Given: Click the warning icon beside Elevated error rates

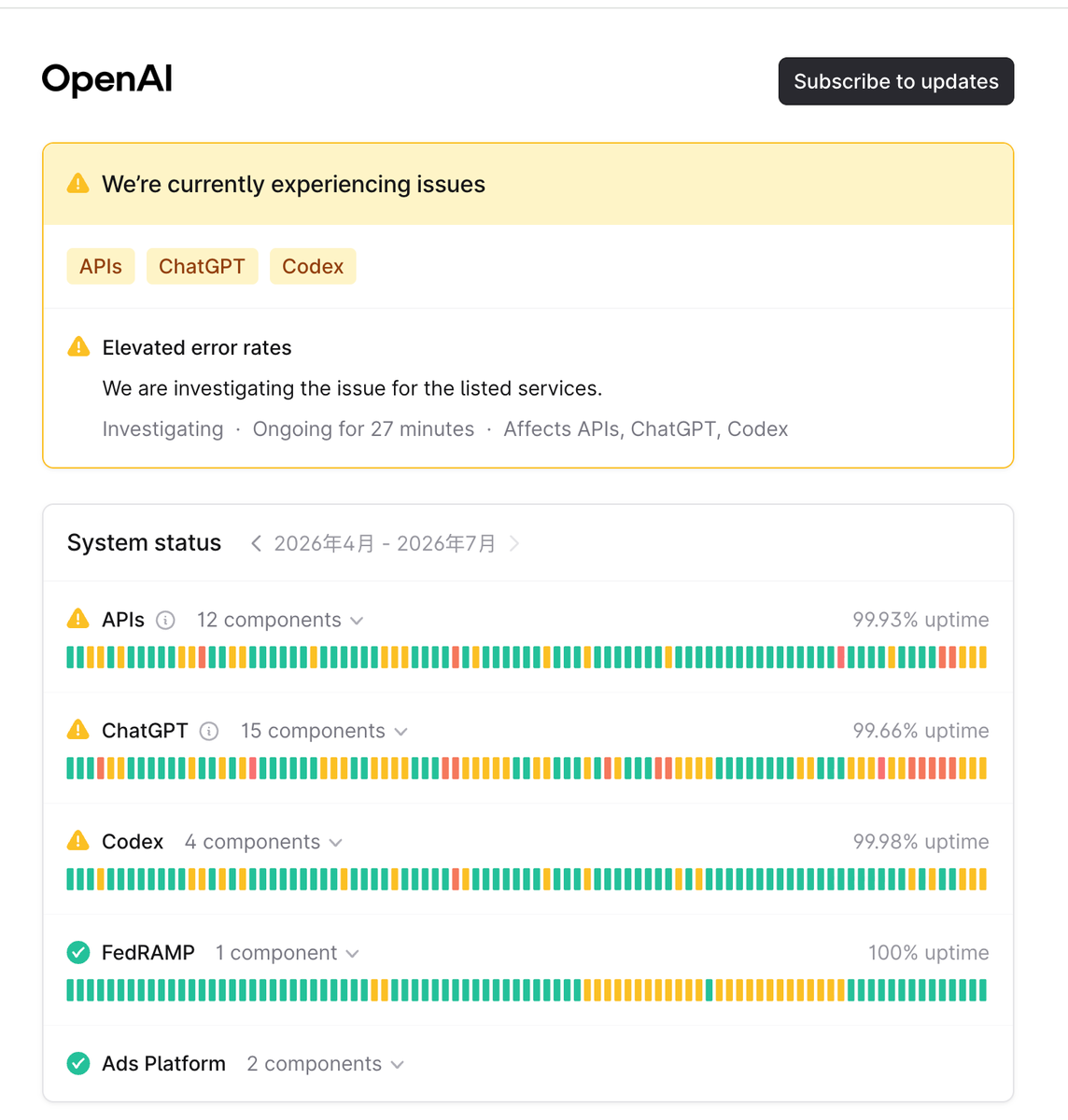Looking at the screenshot, I should pos(78,347).
